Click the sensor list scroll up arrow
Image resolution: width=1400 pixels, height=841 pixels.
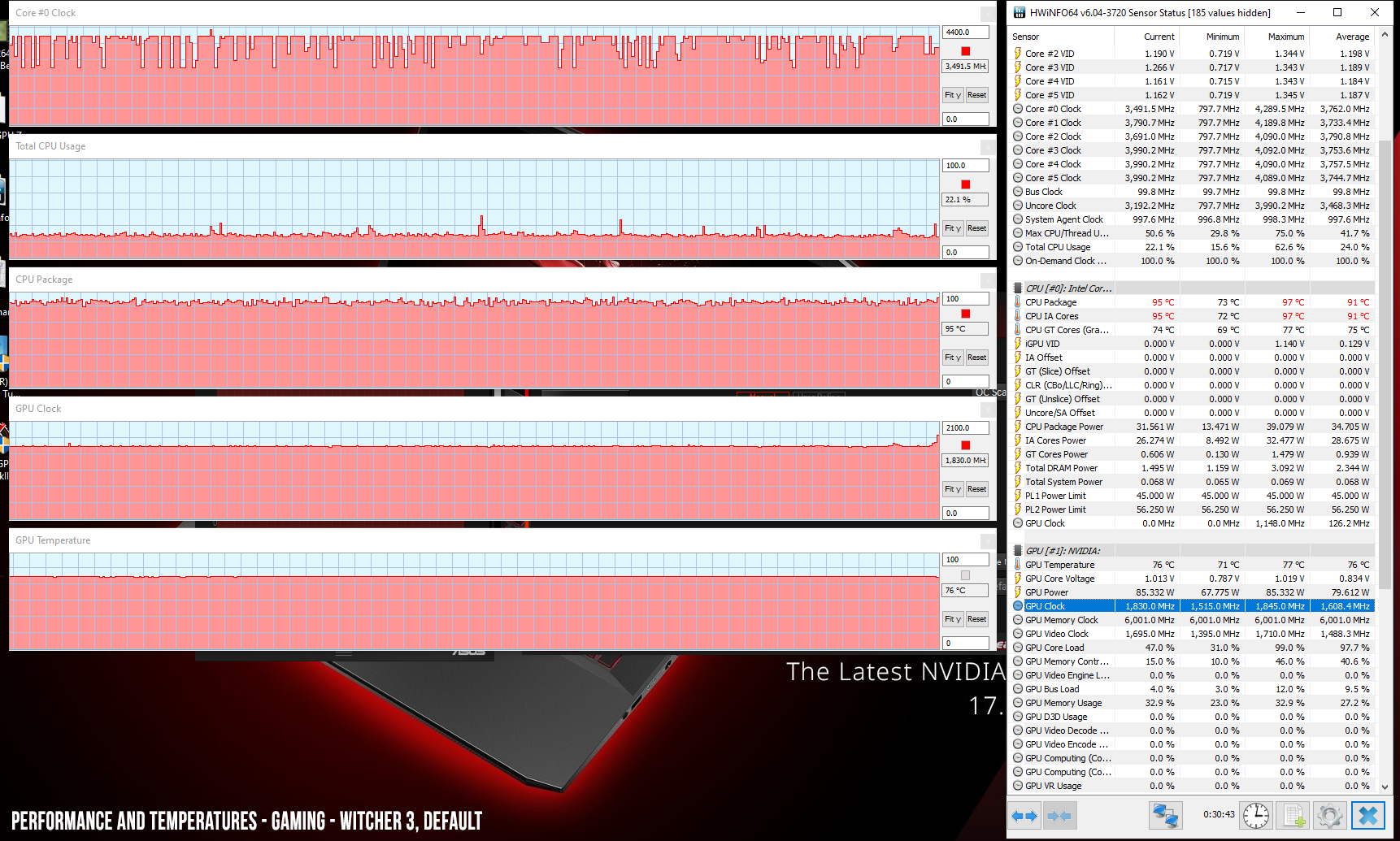tap(1386, 36)
